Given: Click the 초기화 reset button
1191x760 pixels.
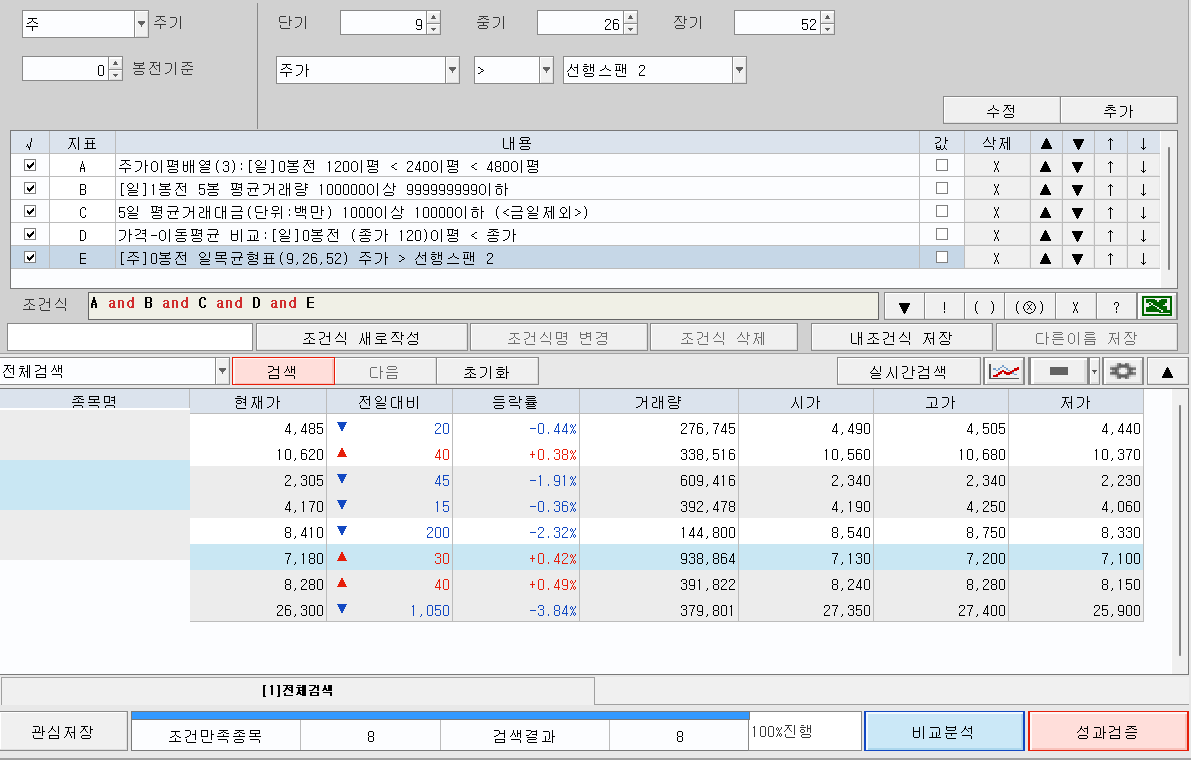Looking at the screenshot, I should (x=487, y=371).
